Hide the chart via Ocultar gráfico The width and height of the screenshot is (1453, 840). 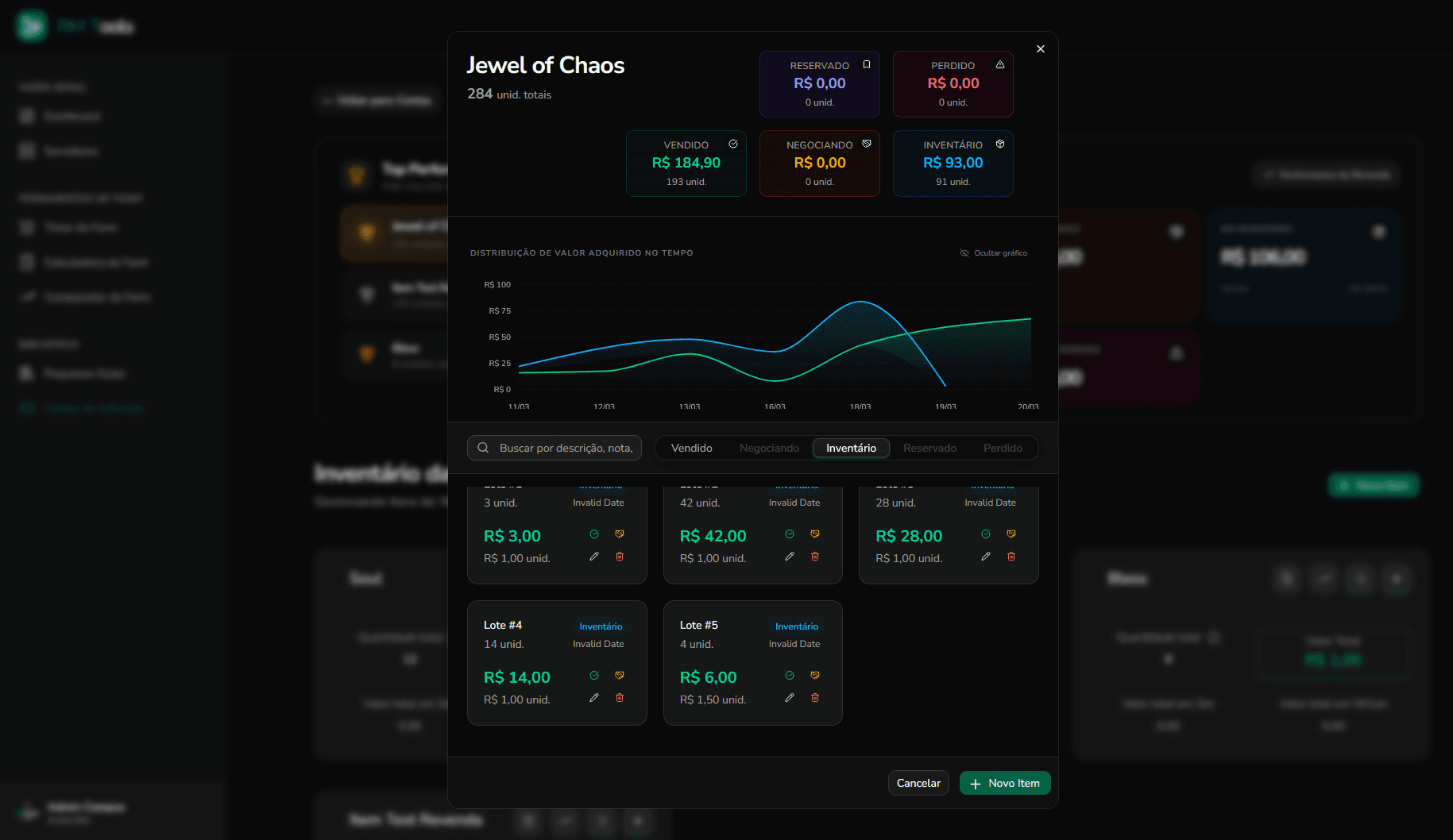[x=994, y=253]
